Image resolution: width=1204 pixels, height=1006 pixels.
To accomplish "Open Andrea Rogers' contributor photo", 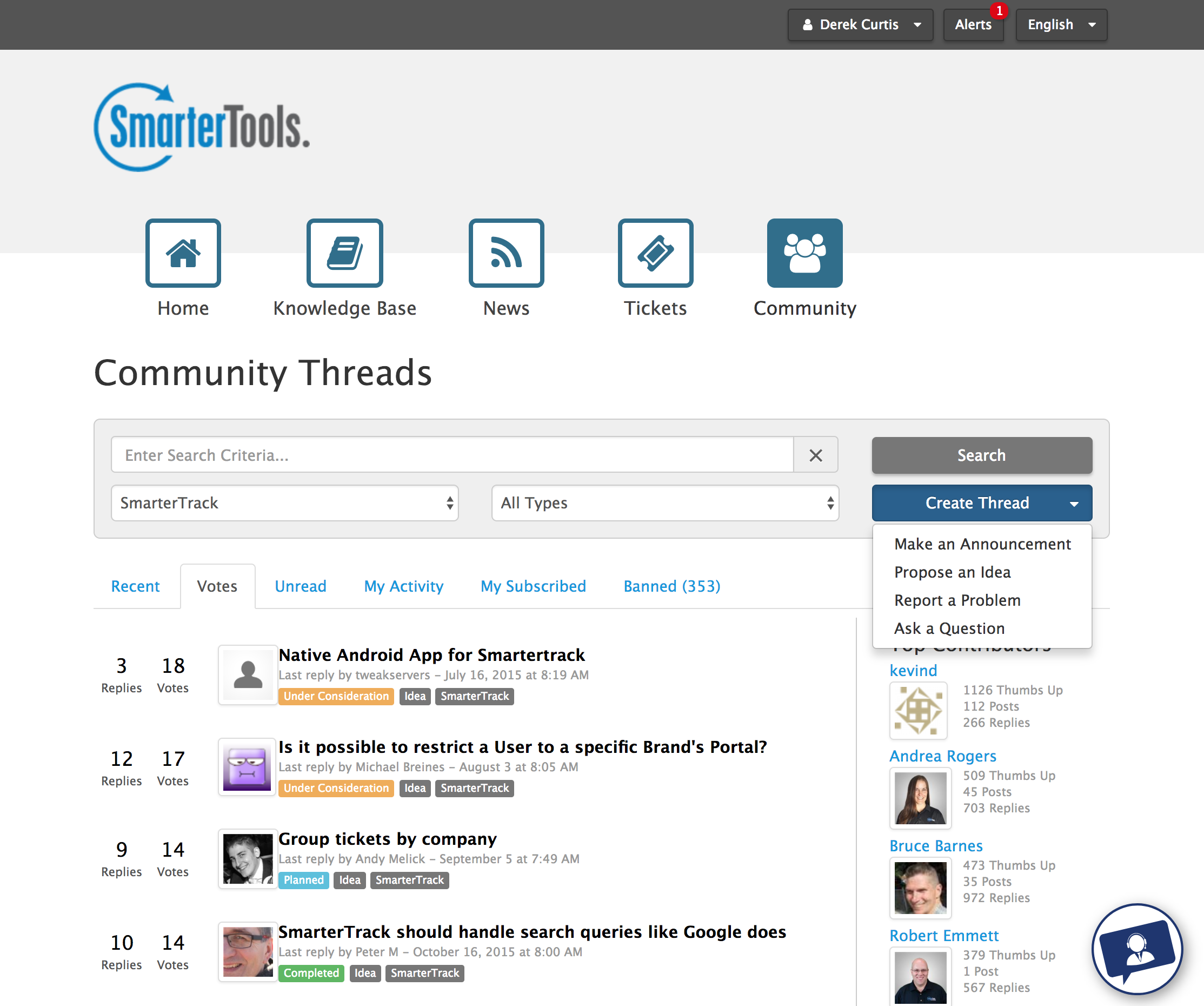I will click(920, 798).
